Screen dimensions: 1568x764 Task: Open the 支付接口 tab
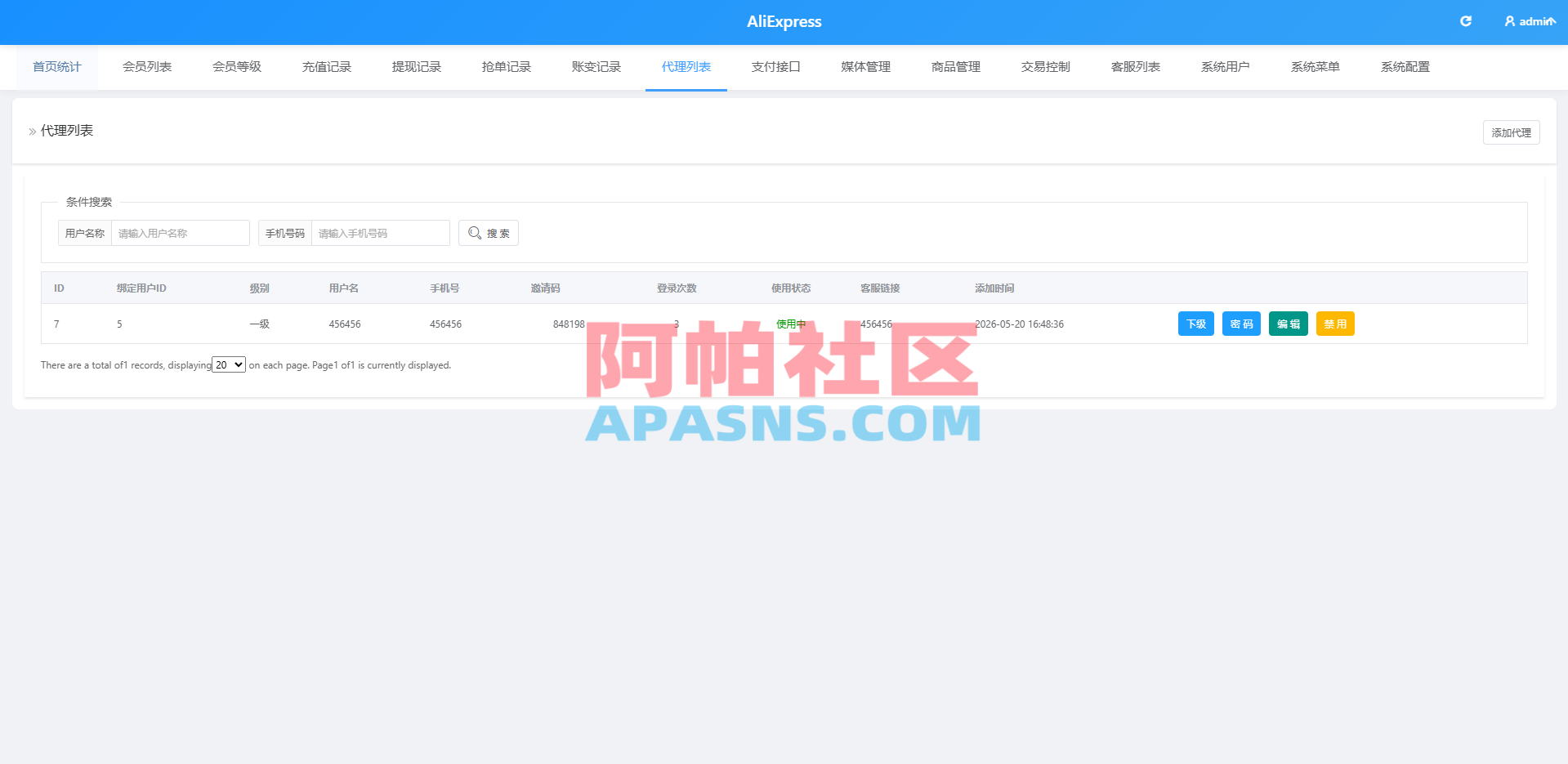pyautogui.click(x=776, y=67)
